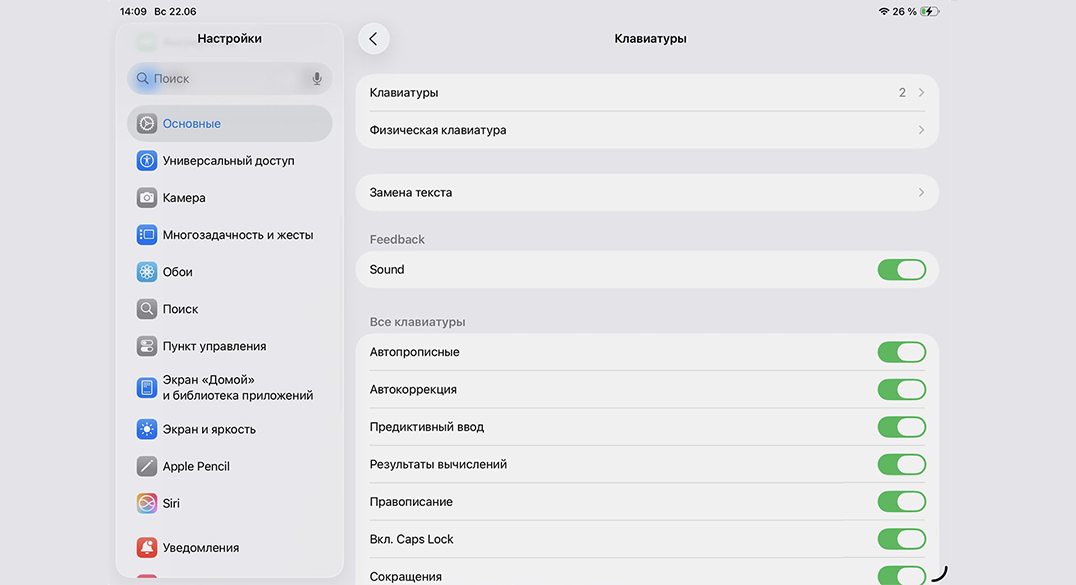1076x585 pixels.
Task: Go back with the chevron button
Action: point(373,39)
